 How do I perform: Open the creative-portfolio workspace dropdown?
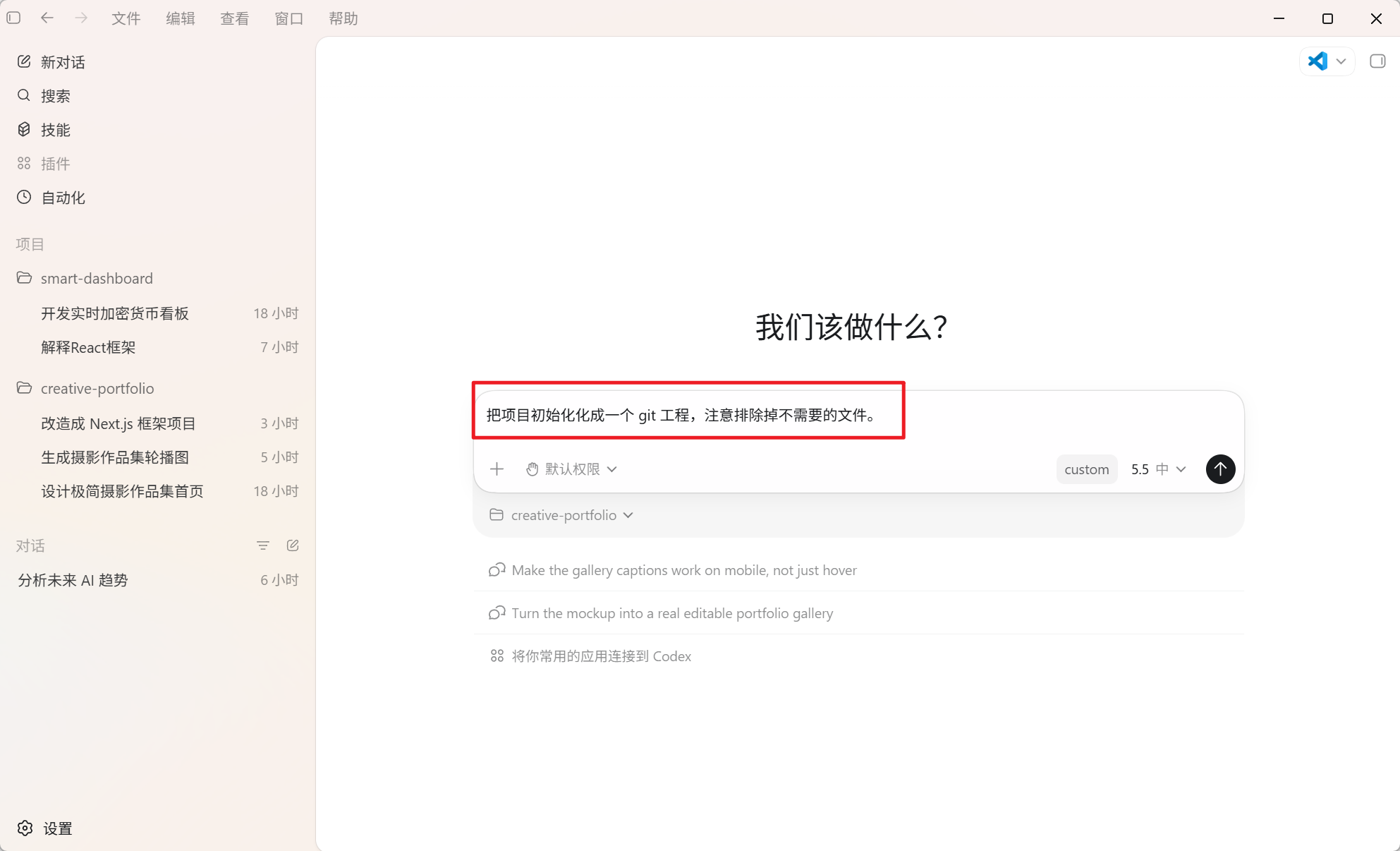(561, 515)
